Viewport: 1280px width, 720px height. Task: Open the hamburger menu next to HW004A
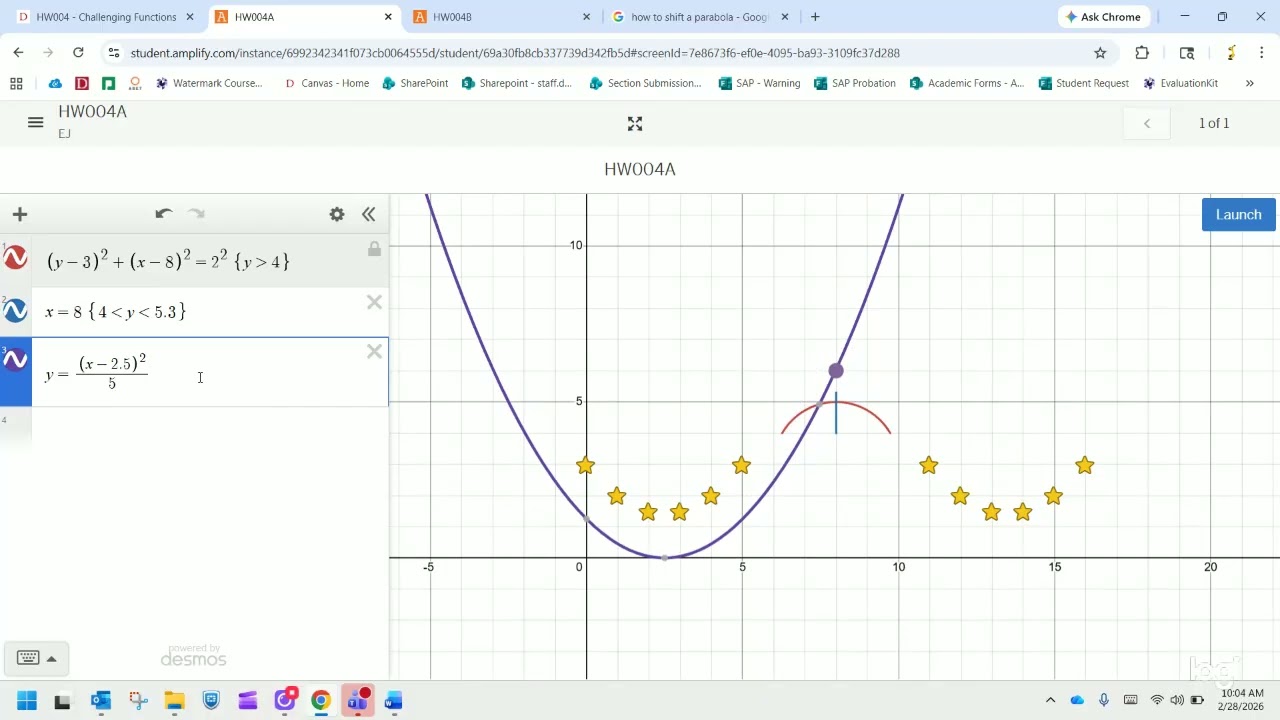(x=36, y=122)
